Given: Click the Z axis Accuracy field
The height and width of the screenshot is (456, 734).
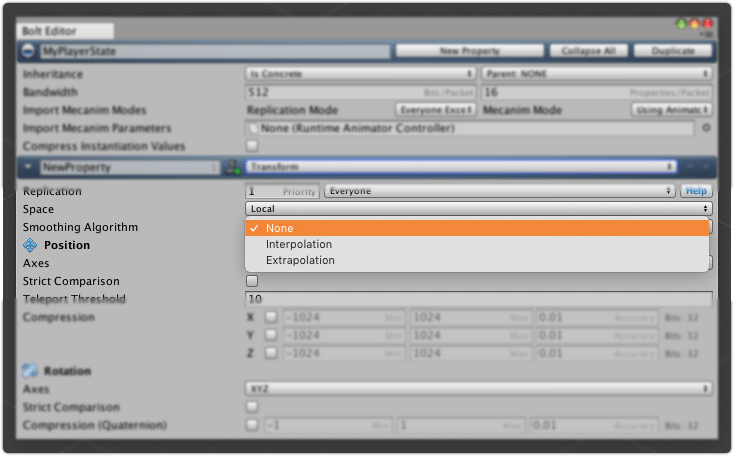Looking at the screenshot, I should (597, 353).
